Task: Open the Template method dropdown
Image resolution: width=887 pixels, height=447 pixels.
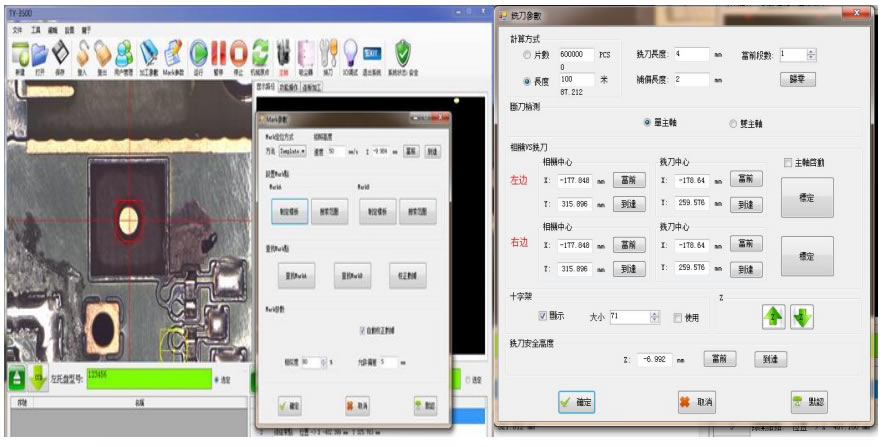Action: (290, 150)
